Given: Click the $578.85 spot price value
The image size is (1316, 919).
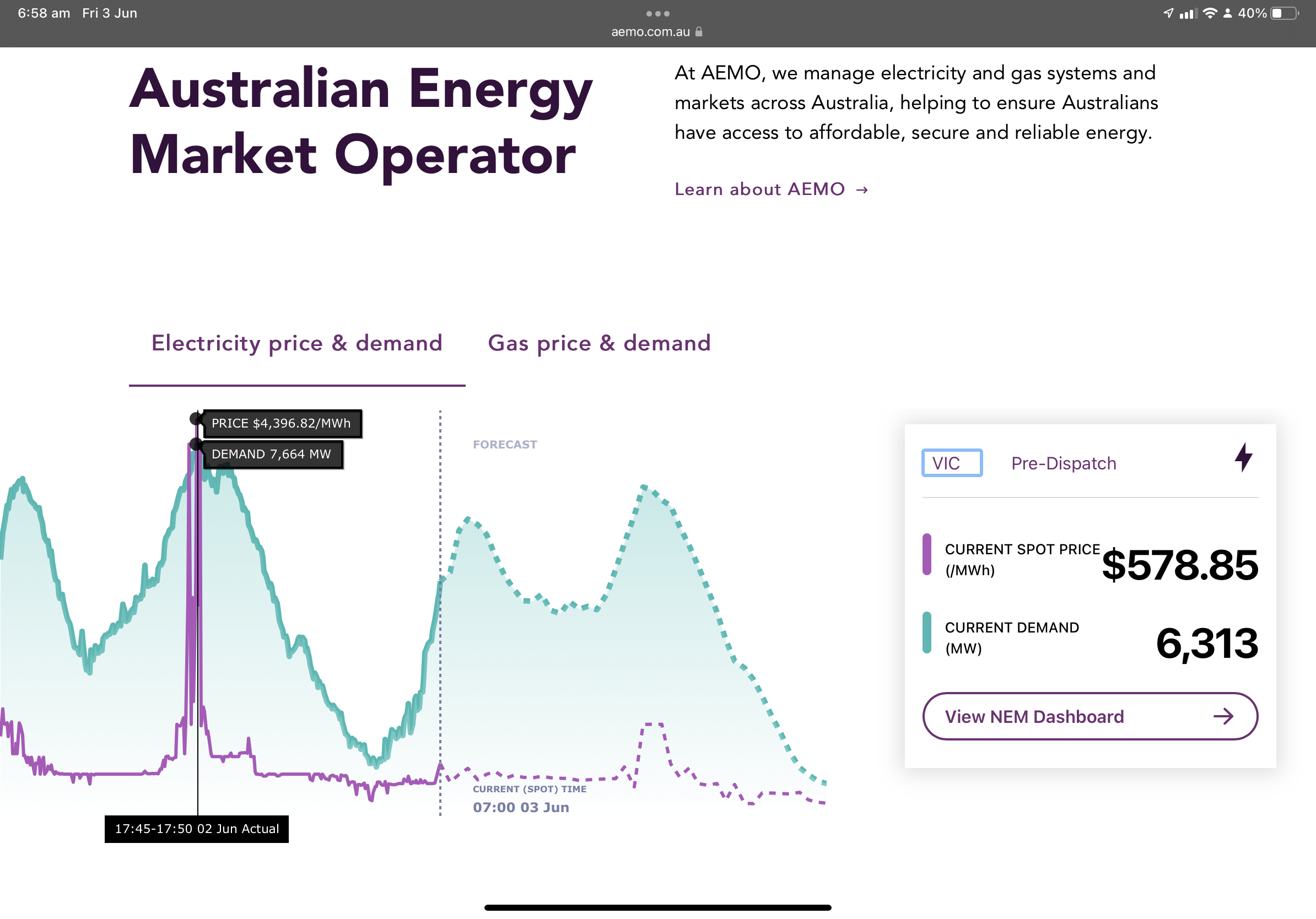Looking at the screenshot, I should [x=1179, y=565].
